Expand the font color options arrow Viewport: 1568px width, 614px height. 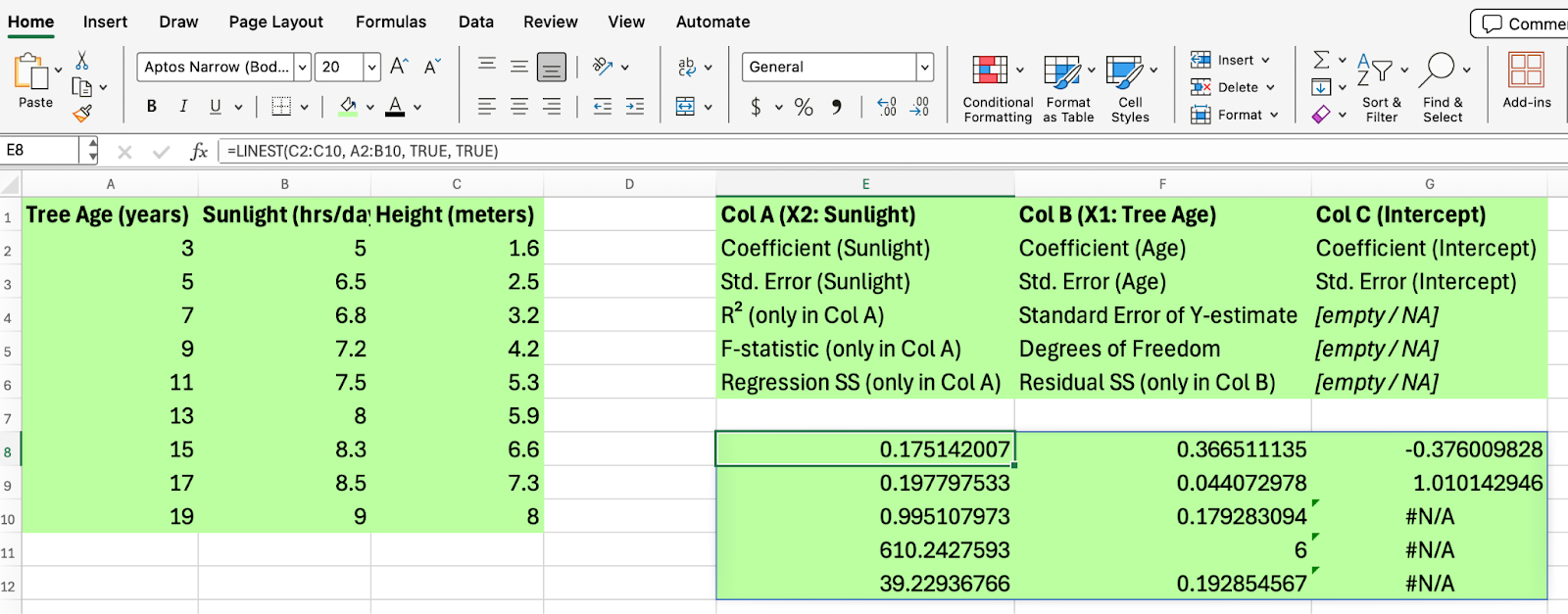[416, 107]
